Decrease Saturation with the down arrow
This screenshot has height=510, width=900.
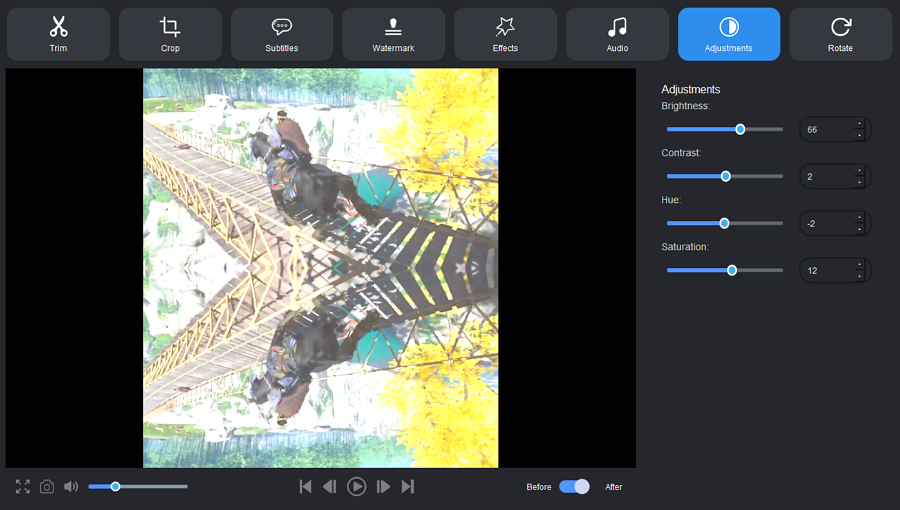click(859, 277)
